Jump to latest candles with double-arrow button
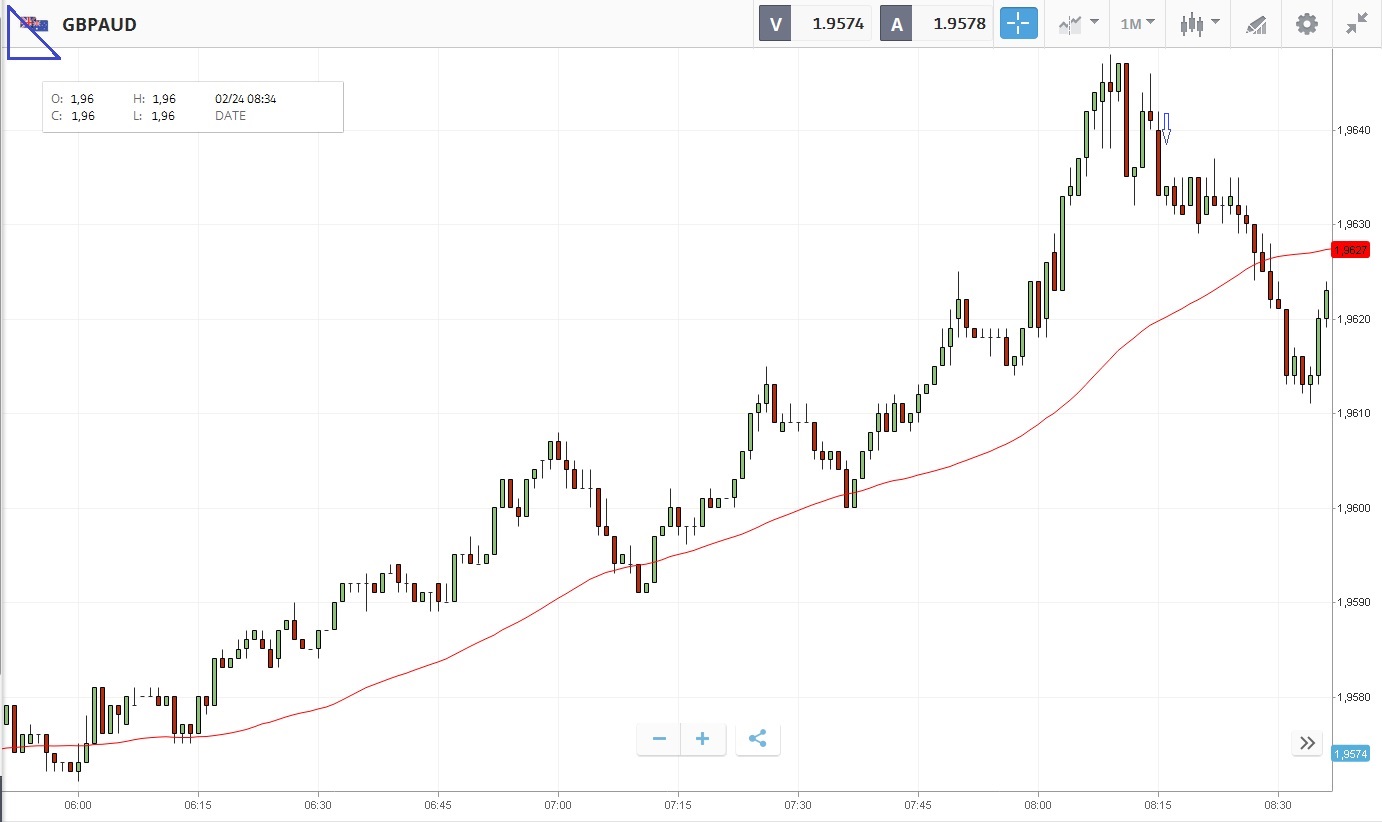The width and height of the screenshot is (1382, 822). click(x=1307, y=742)
